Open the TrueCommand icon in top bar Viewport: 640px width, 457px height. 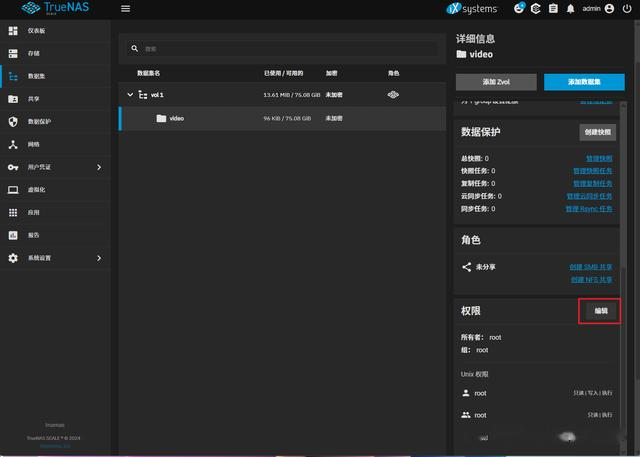pos(536,9)
